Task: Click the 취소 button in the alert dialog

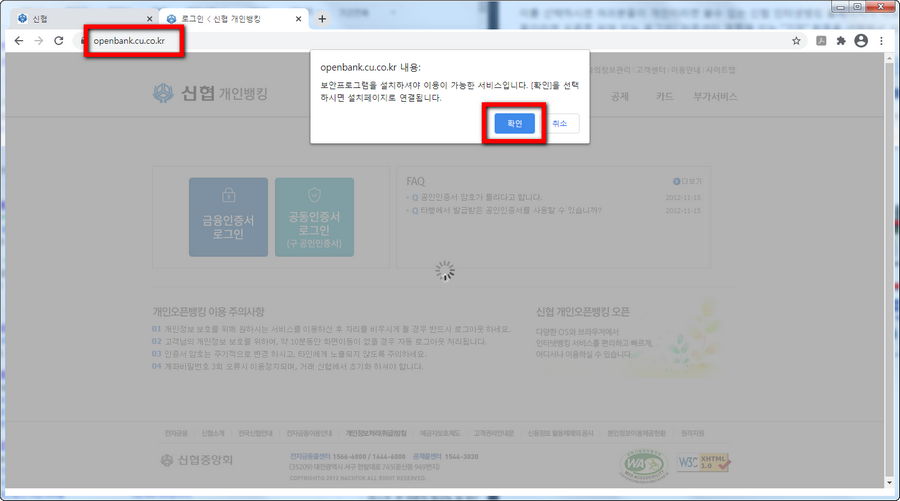Action: [x=560, y=123]
